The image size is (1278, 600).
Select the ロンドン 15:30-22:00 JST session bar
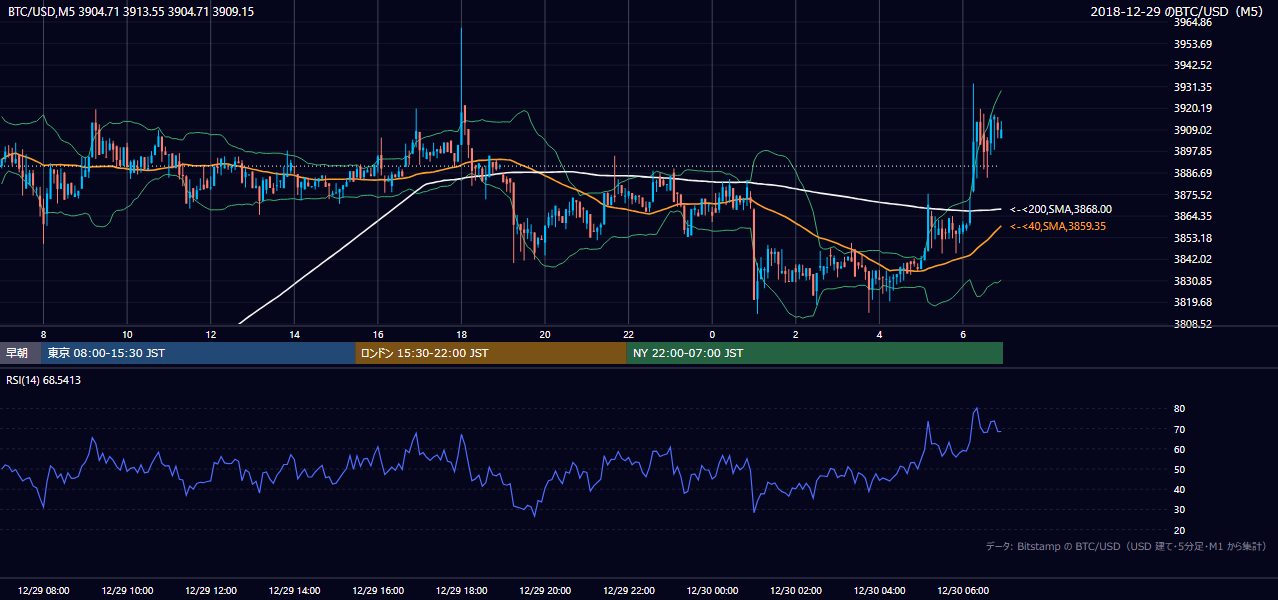coord(490,353)
